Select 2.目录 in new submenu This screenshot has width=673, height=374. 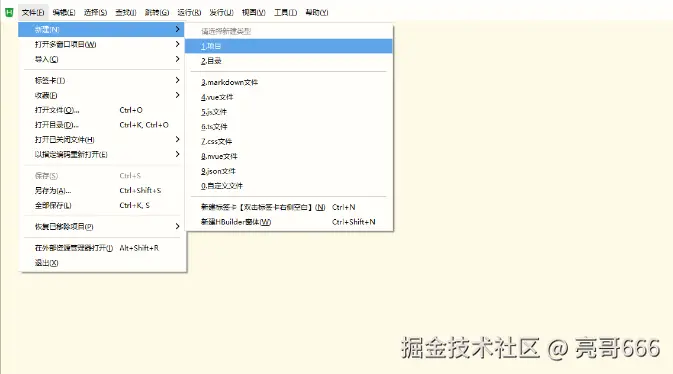(288, 61)
